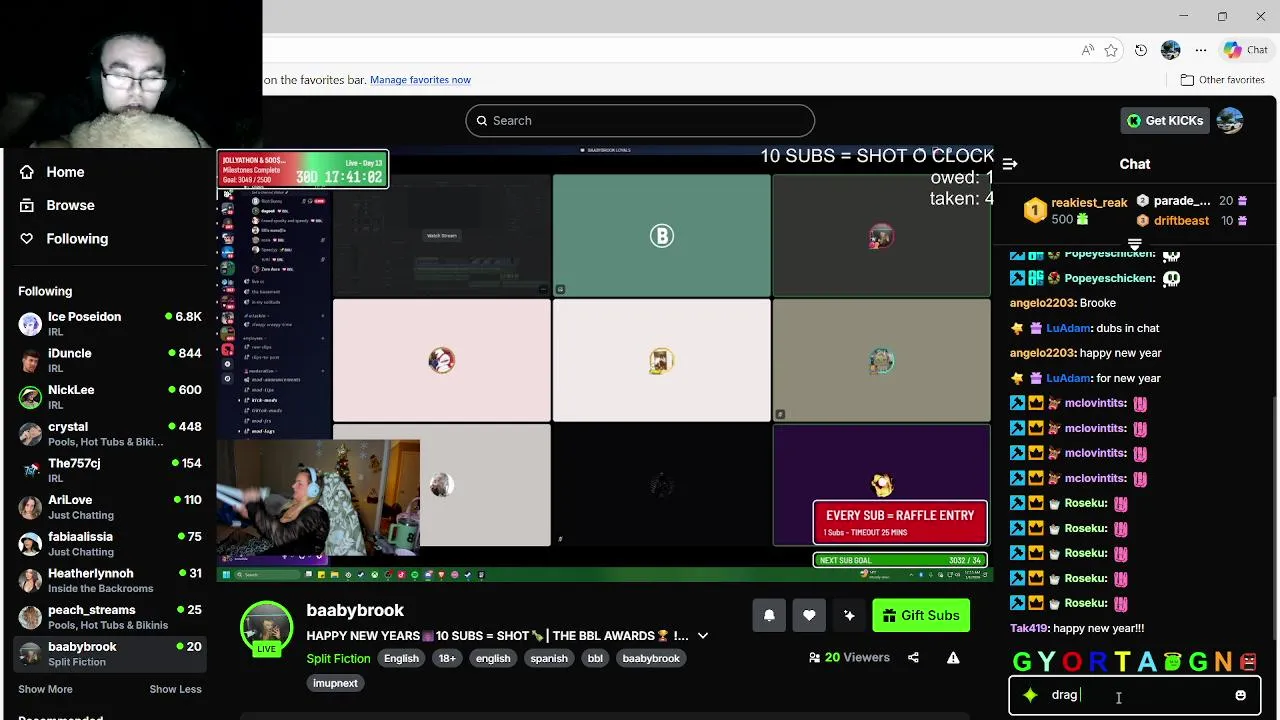
Task: Open Edge browser history icon
Action: tap(1141, 50)
